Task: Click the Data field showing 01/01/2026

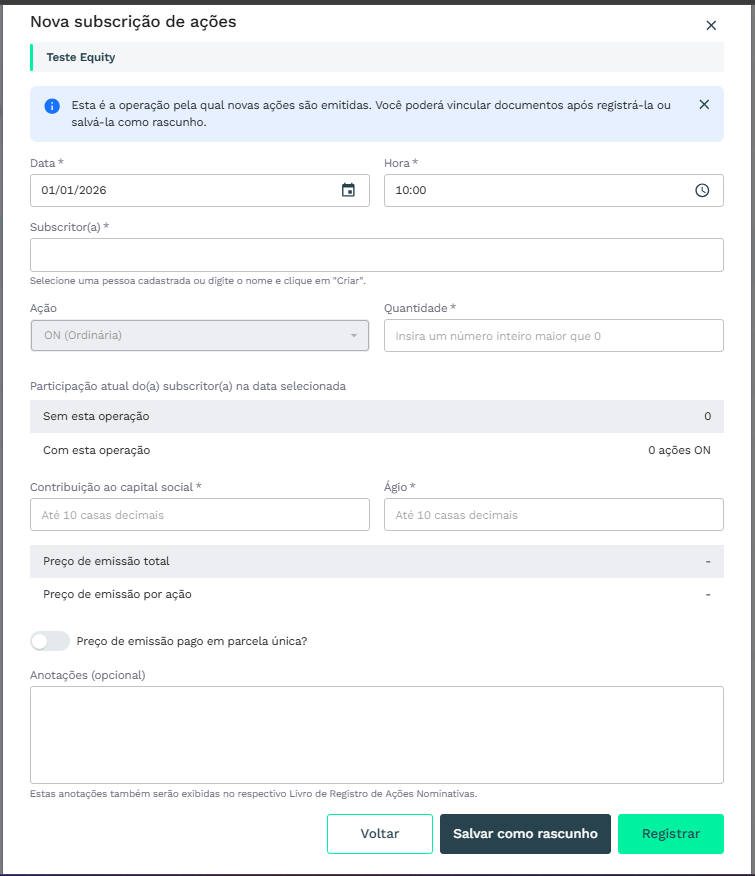Action: 185,190
